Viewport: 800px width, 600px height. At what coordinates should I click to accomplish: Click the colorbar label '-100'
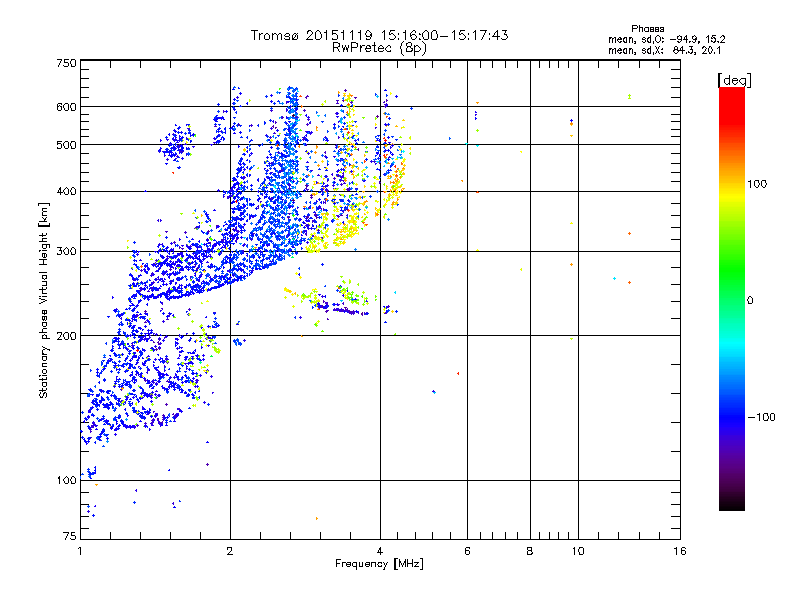[x=762, y=417]
